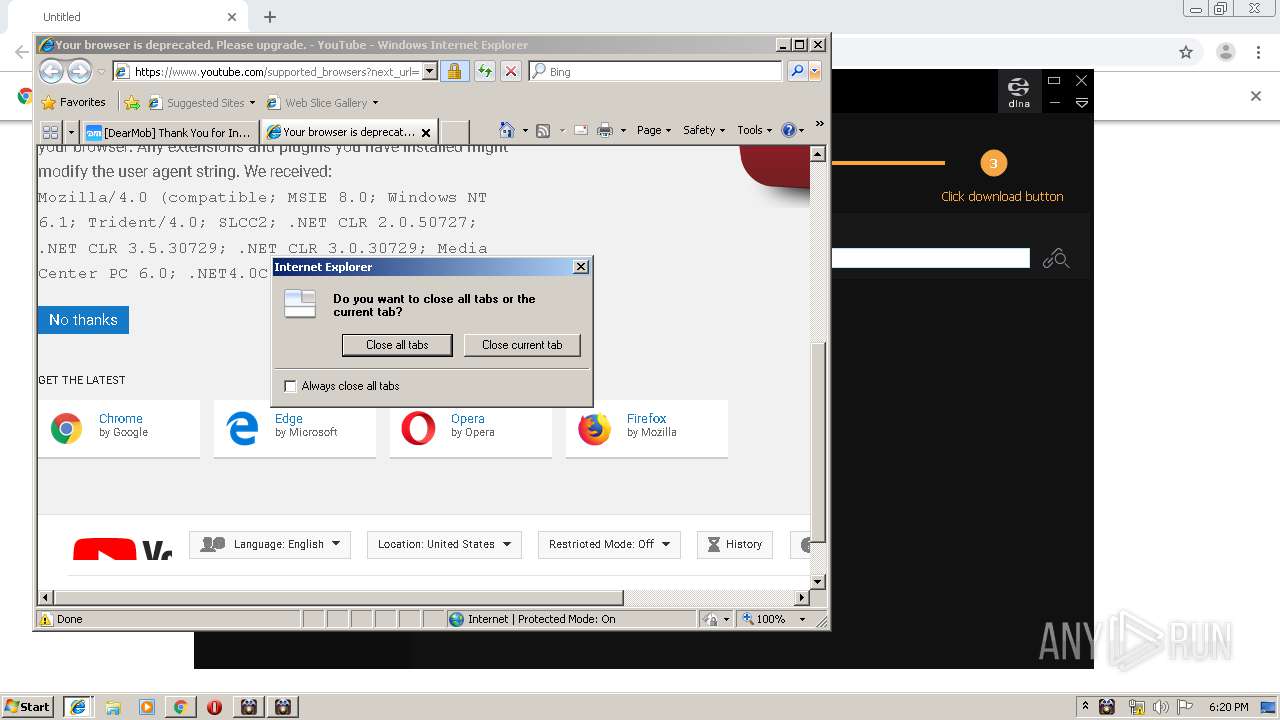Open the Location: United States dropdown
The image size is (1280, 720).
click(444, 544)
